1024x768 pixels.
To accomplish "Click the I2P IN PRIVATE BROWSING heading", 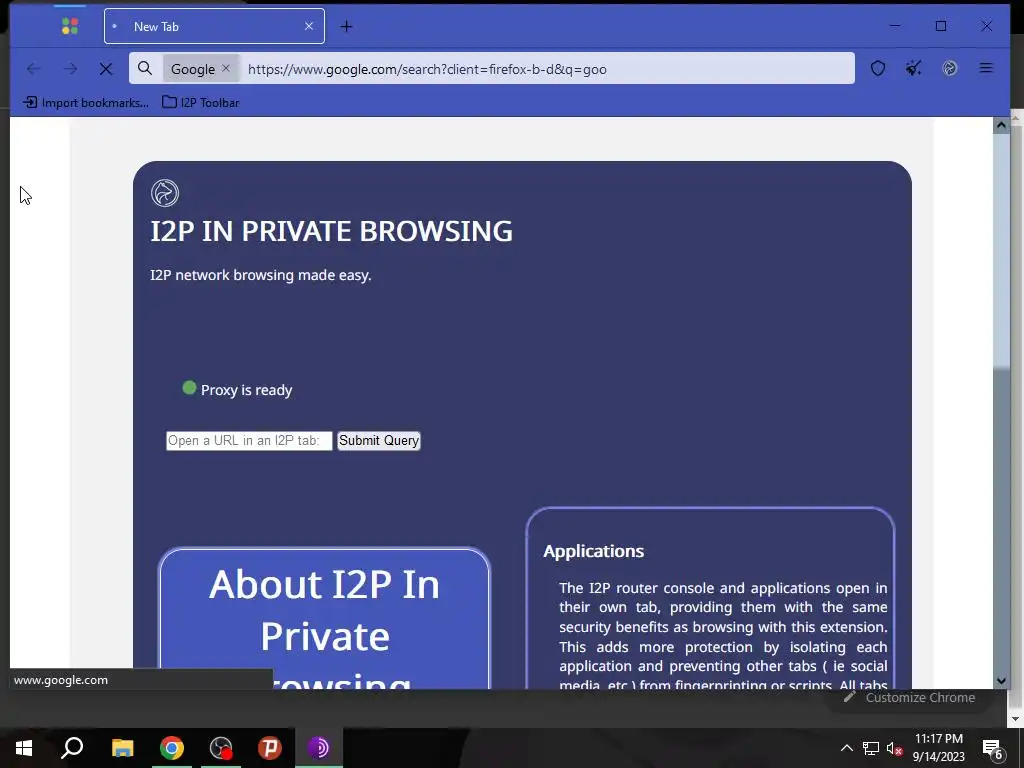I will 331,231.
